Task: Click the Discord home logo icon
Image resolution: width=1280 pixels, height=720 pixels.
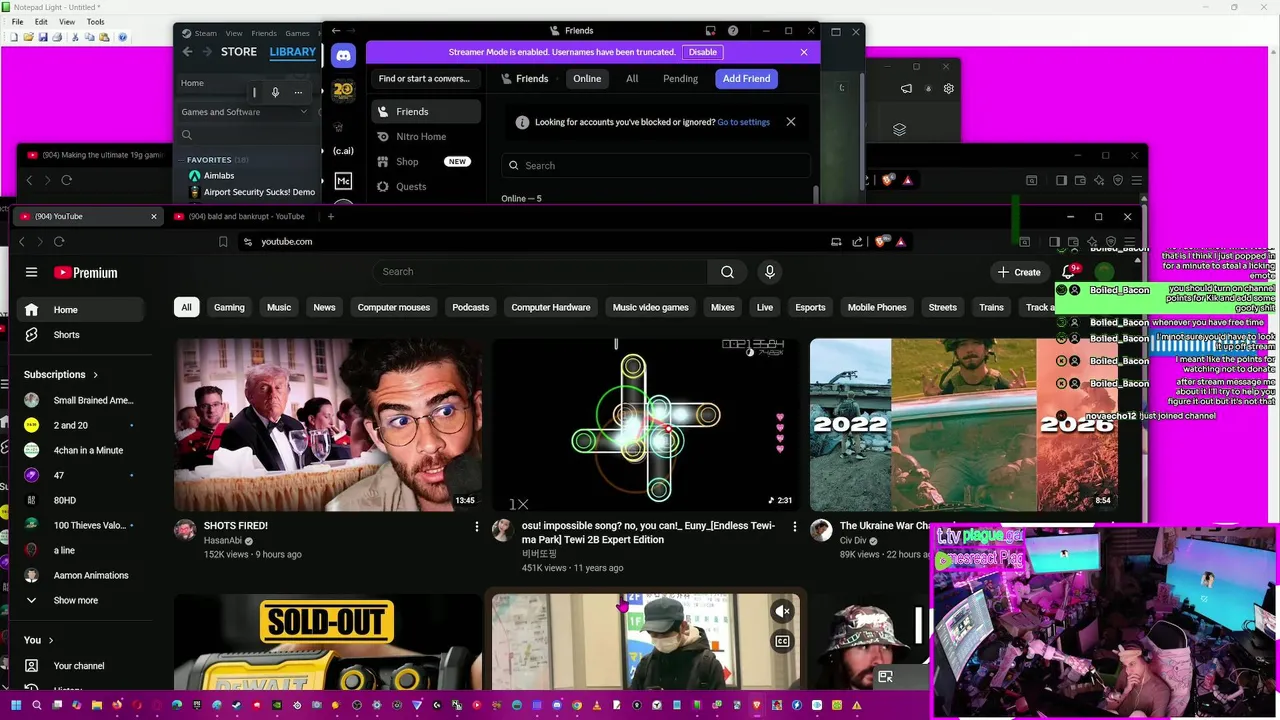Action: click(343, 56)
